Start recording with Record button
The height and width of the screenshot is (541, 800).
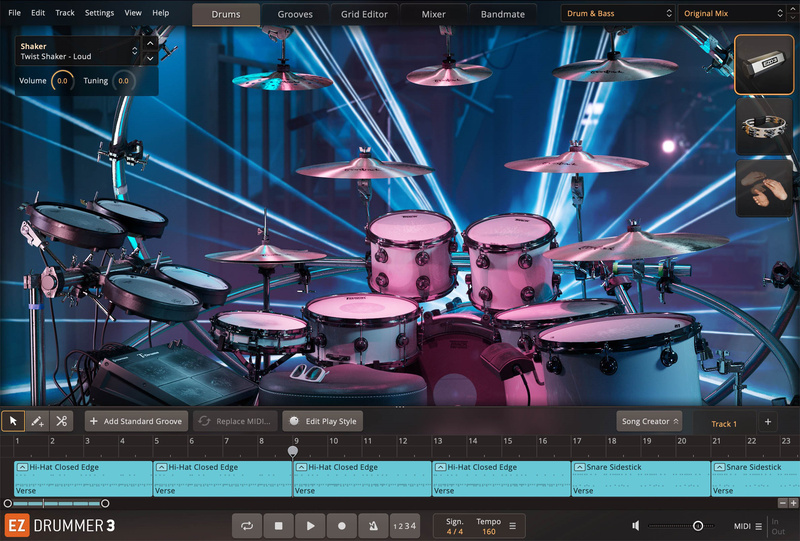point(342,526)
